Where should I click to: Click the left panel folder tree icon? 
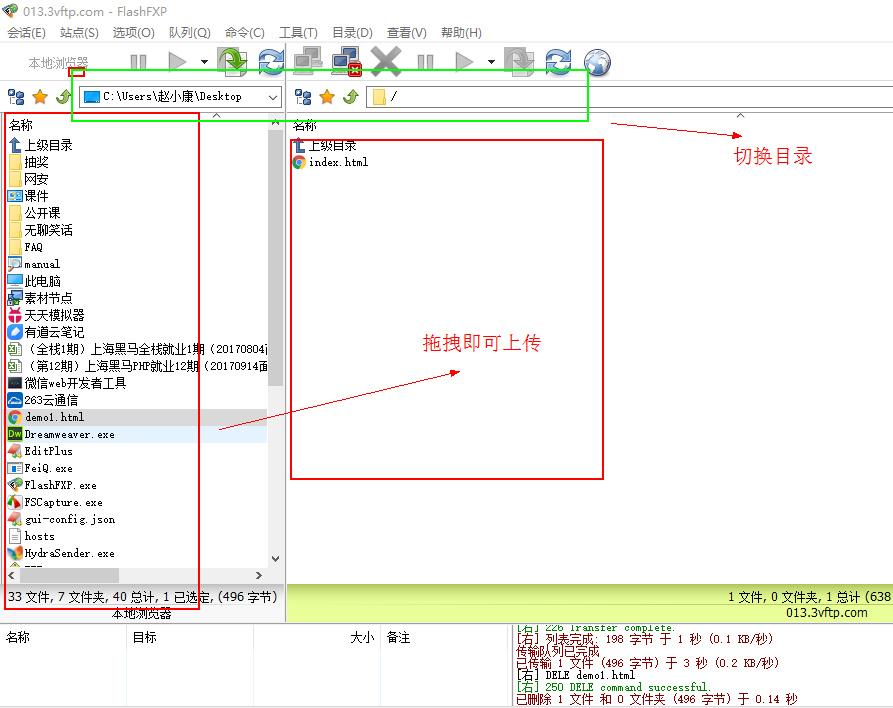[16, 97]
